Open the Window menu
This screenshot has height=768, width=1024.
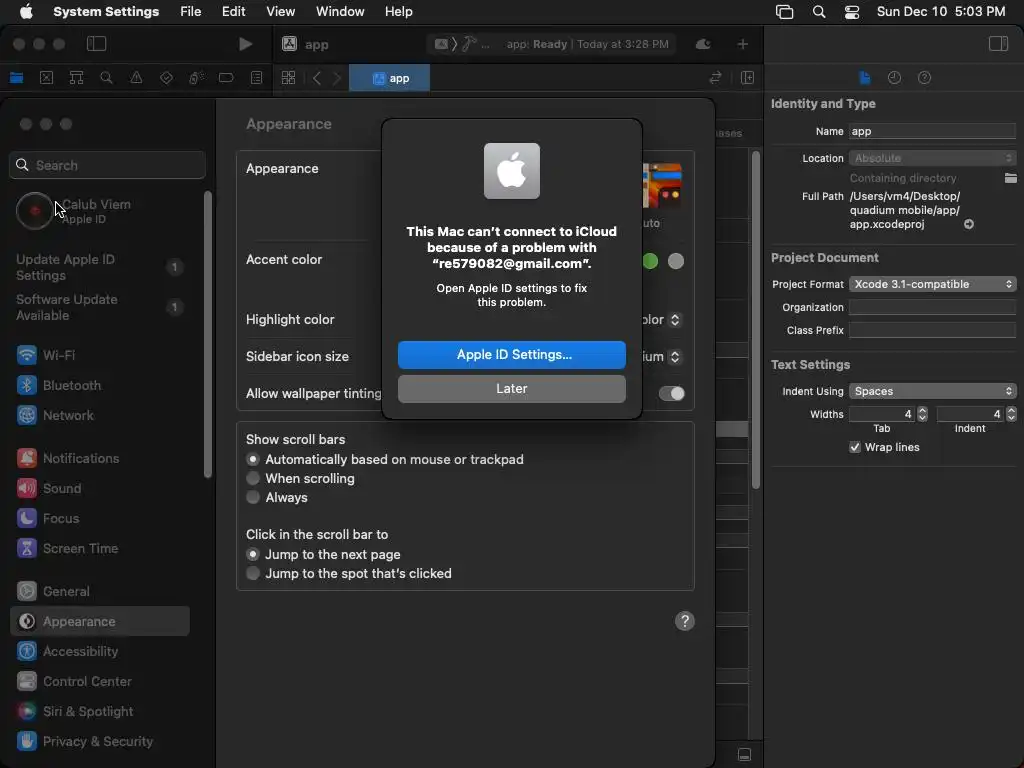(x=340, y=12)
